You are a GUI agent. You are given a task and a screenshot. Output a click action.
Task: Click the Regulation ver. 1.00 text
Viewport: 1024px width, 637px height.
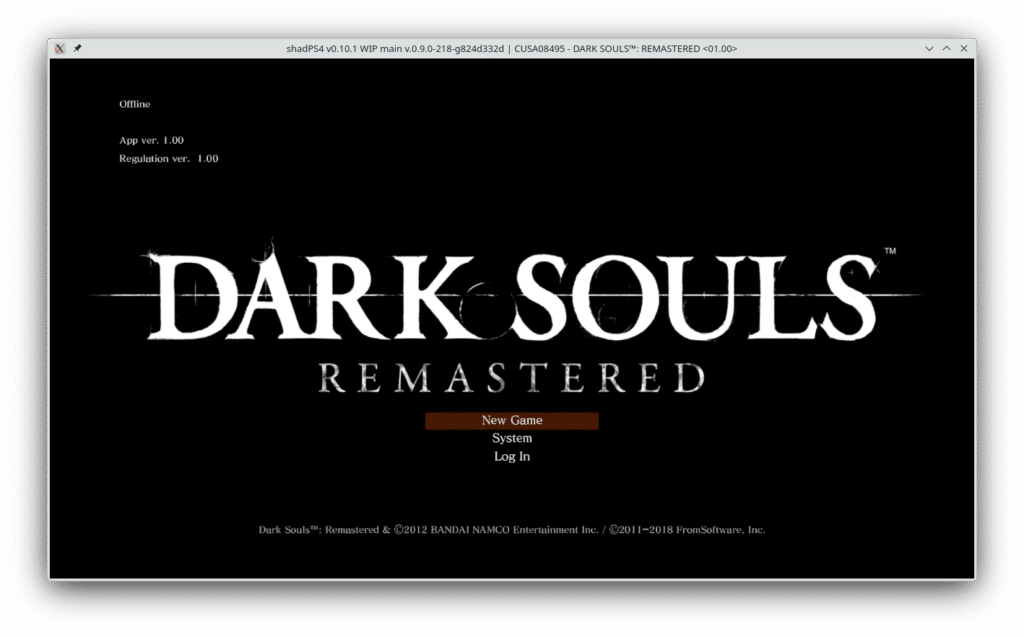tap(168, 158)
